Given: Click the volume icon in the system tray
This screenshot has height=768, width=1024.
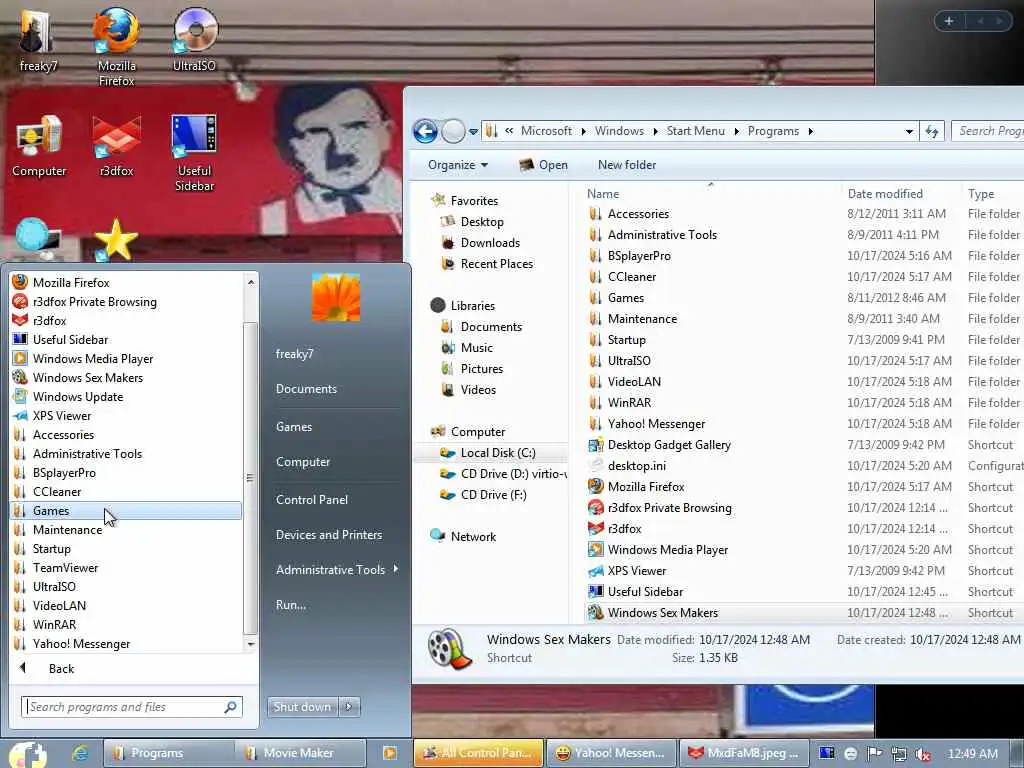Looking at the screenshot, I should (922, 754).
